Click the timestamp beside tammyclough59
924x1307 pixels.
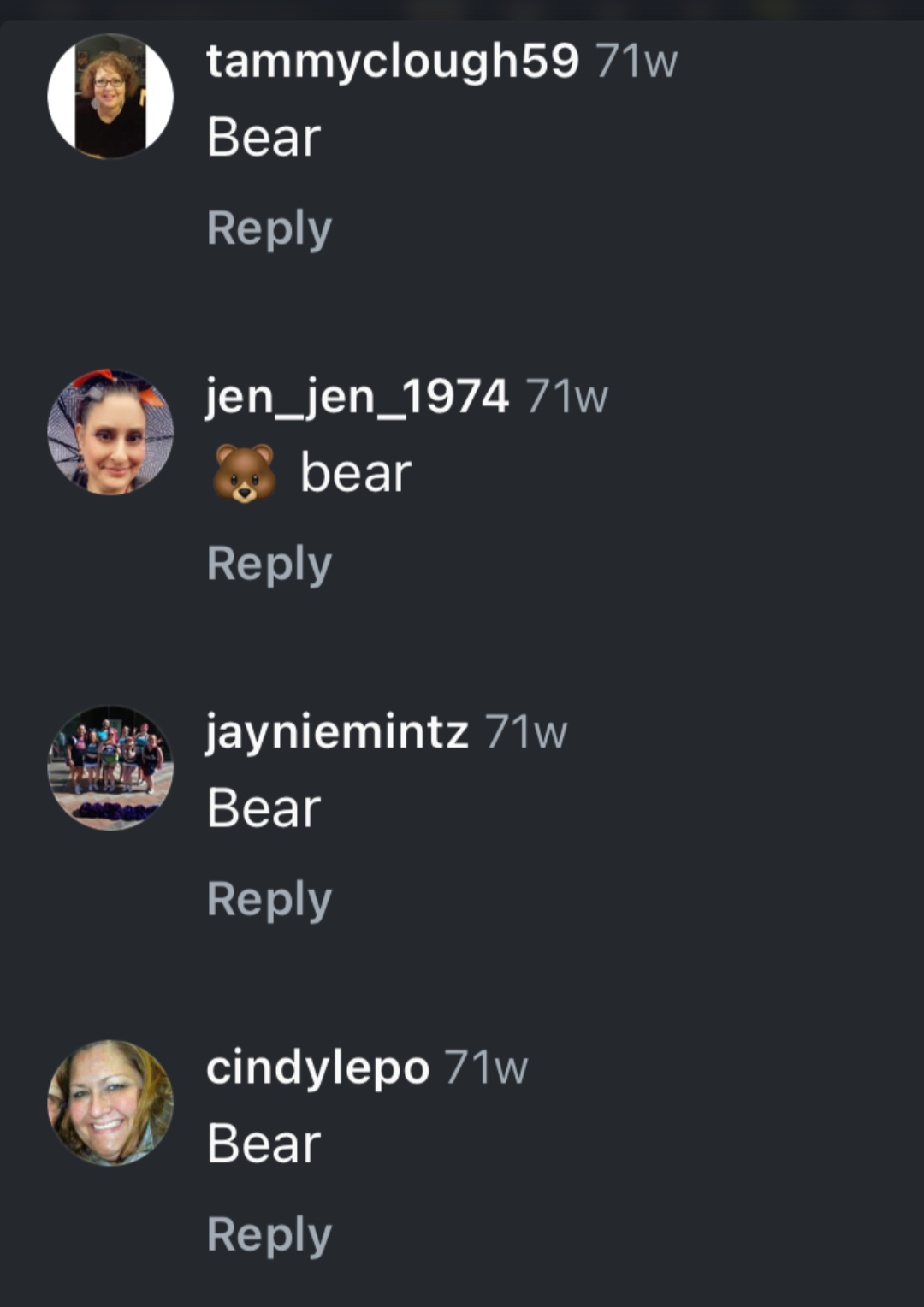(x=637, y=62)
